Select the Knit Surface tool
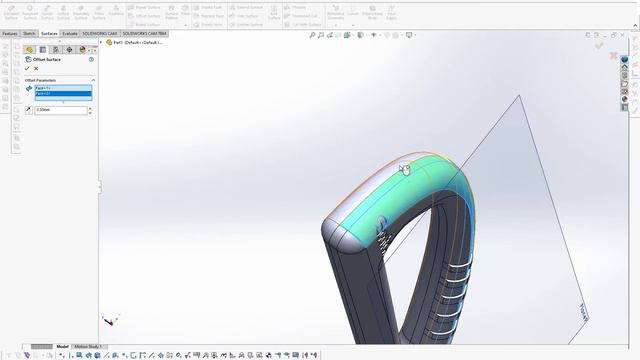640x360 pixels. [x=274, y=13]
